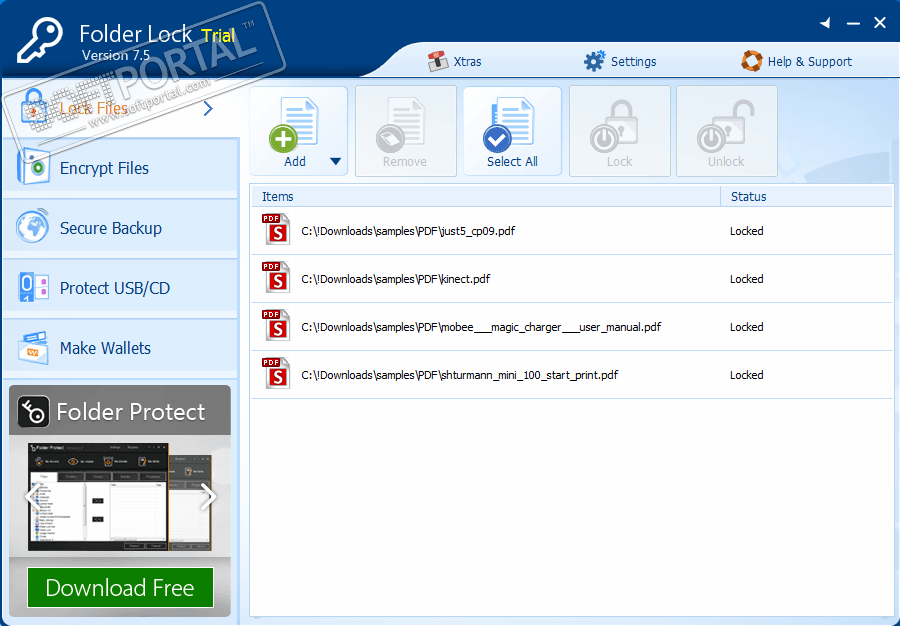900x626 pixels.
Task: Show the next Folder Protect slide
Action: coord(208,497)
